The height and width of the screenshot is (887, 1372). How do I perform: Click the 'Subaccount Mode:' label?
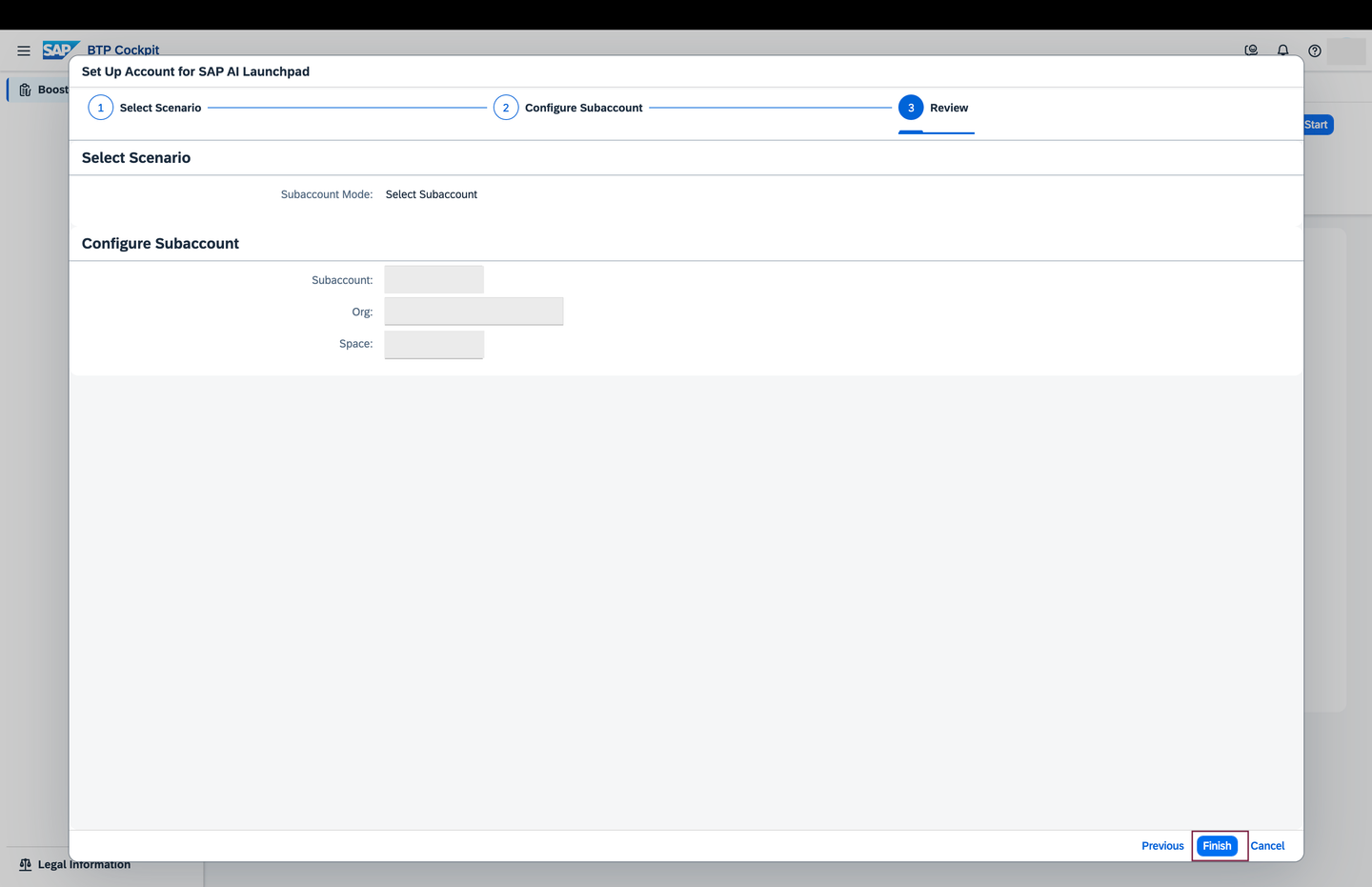tap(327, 194)
